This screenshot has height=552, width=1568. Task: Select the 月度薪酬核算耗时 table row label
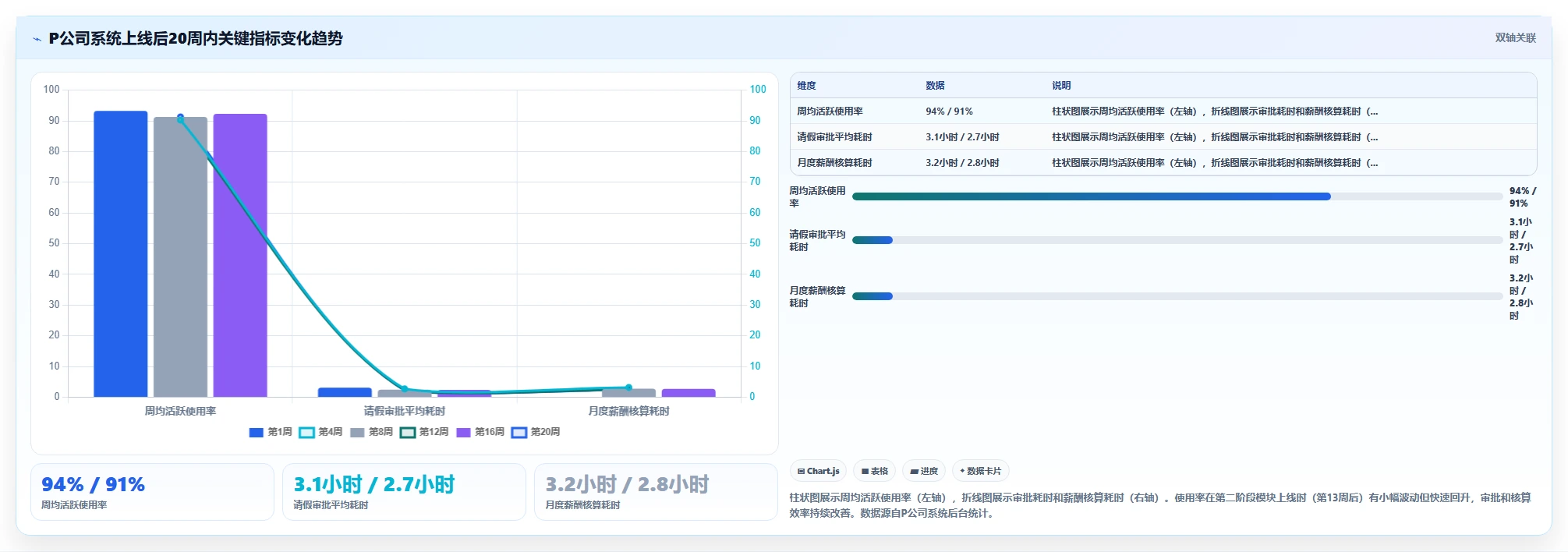(834, 163)
